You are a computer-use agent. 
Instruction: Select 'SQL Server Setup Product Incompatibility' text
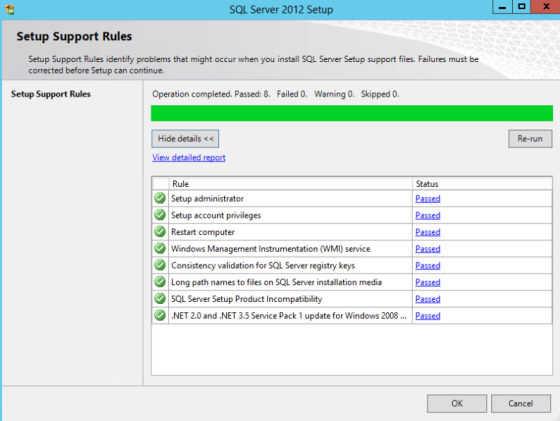pyautogui.click(x=246, y=299)
